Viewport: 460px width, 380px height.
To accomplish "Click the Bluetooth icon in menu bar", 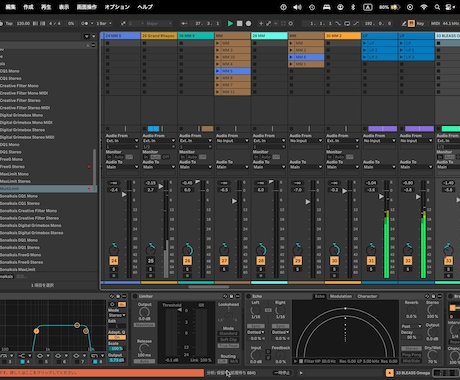I will [x=353, y=7].
